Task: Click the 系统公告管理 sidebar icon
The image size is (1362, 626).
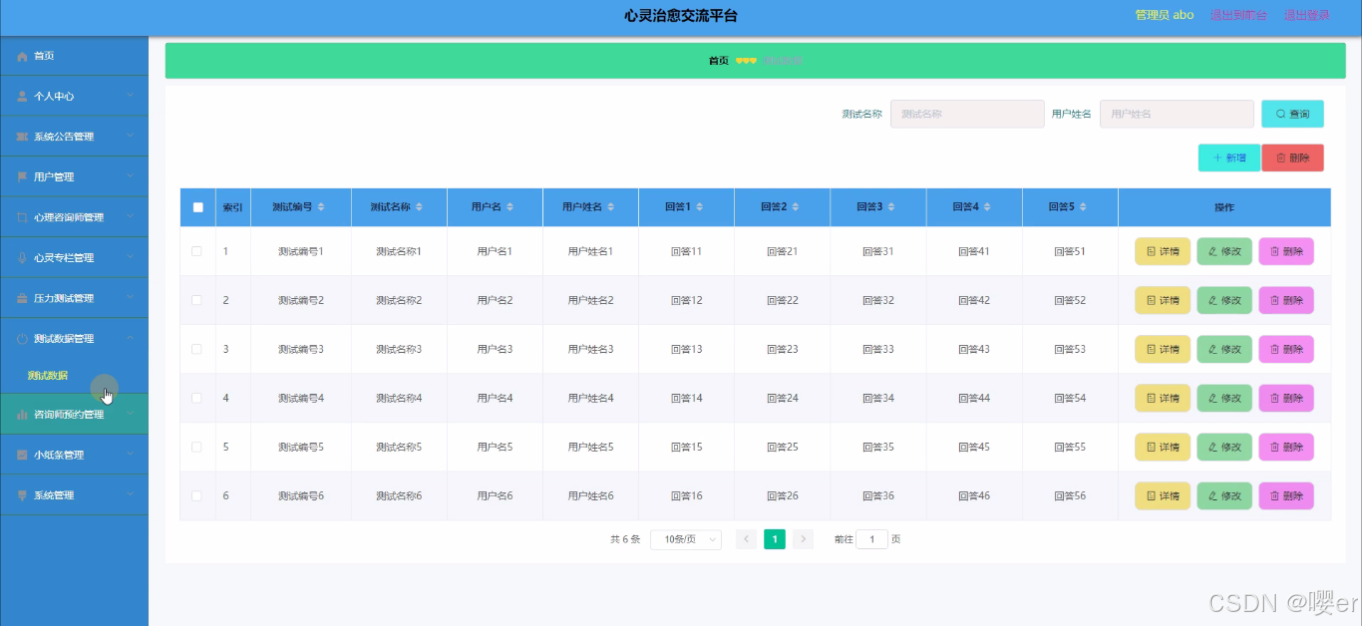Action: 22,136
